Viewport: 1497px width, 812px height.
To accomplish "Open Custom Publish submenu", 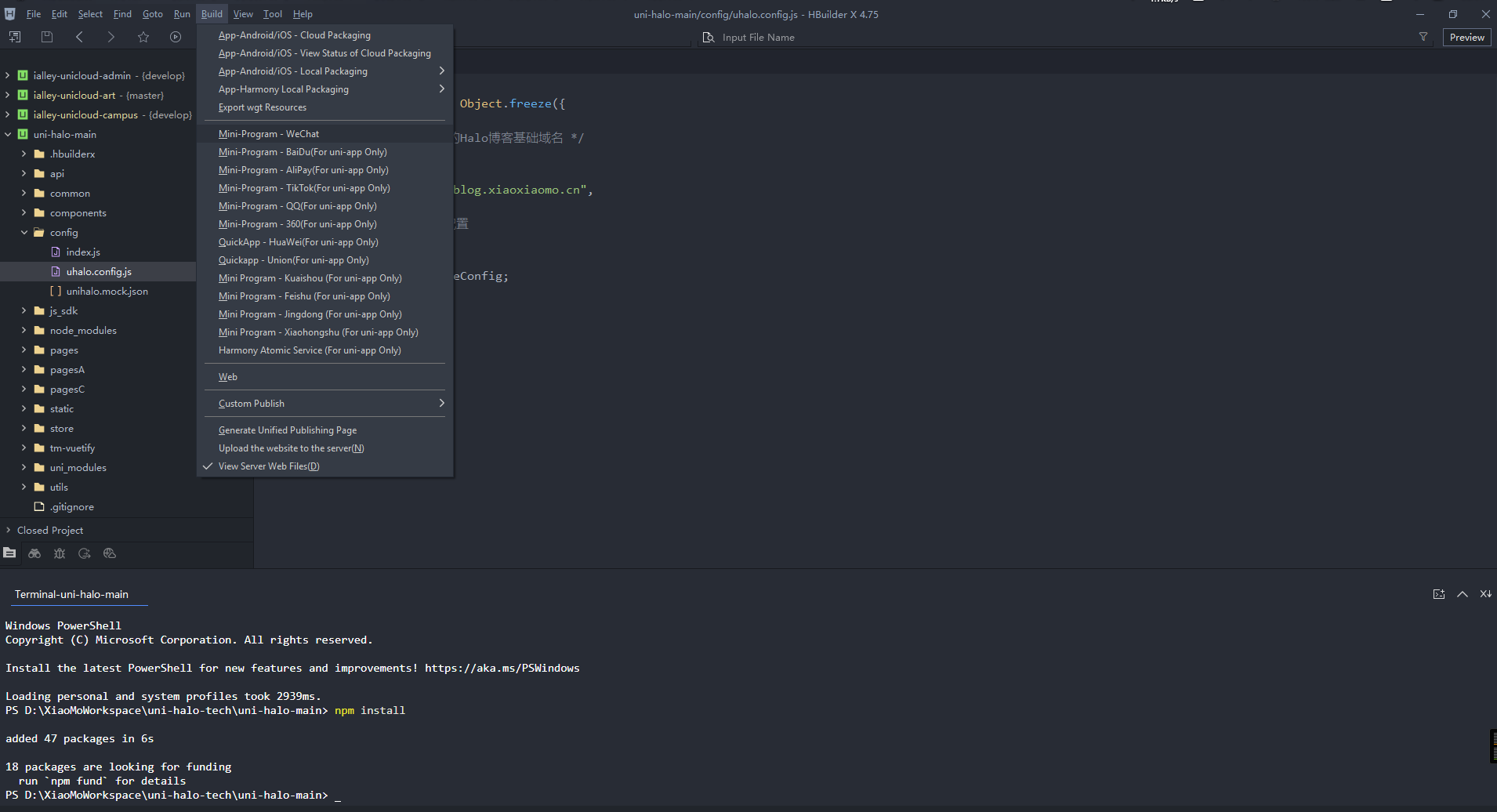I will (x=325, y=404).
